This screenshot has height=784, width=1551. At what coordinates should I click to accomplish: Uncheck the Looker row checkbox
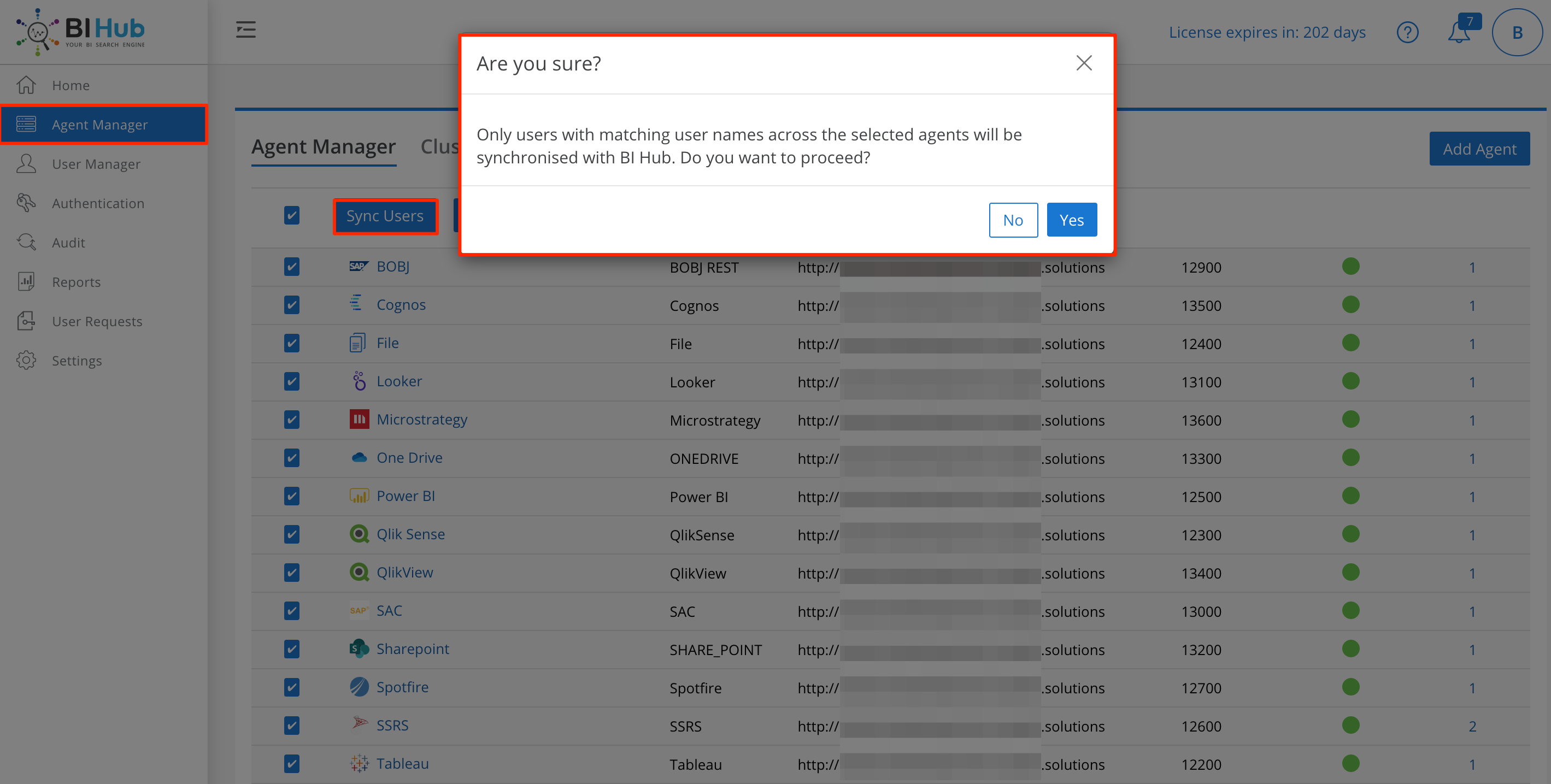pos(291,381)
